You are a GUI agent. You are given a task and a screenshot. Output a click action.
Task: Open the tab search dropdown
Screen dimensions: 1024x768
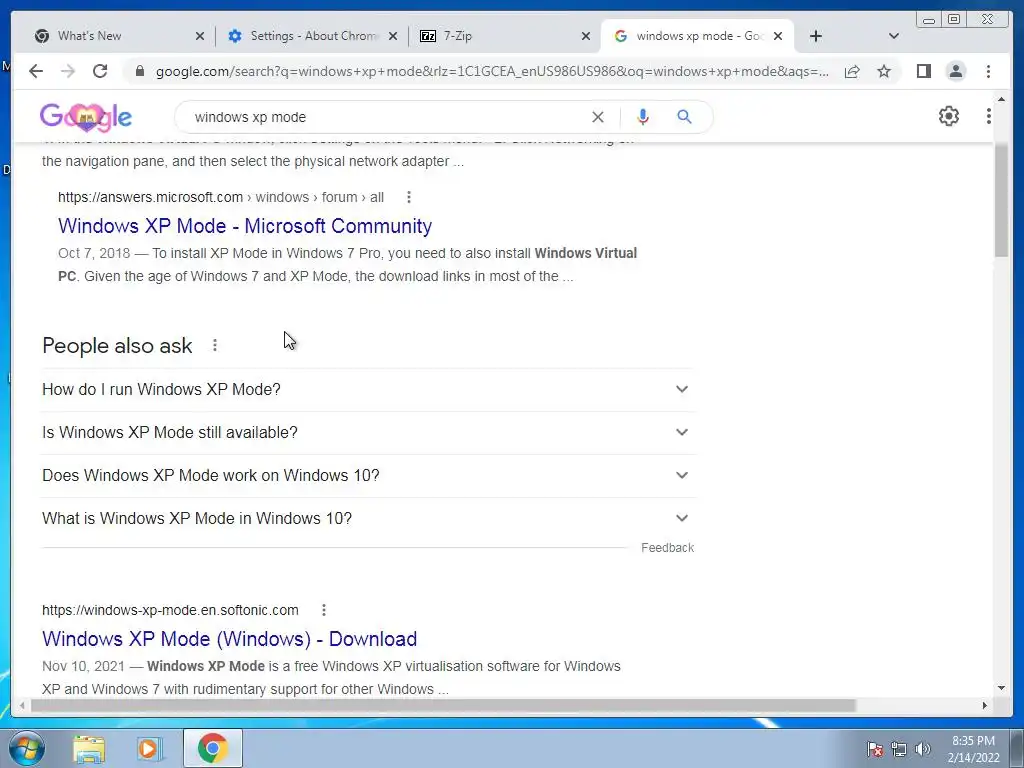(x=894, y=36)
